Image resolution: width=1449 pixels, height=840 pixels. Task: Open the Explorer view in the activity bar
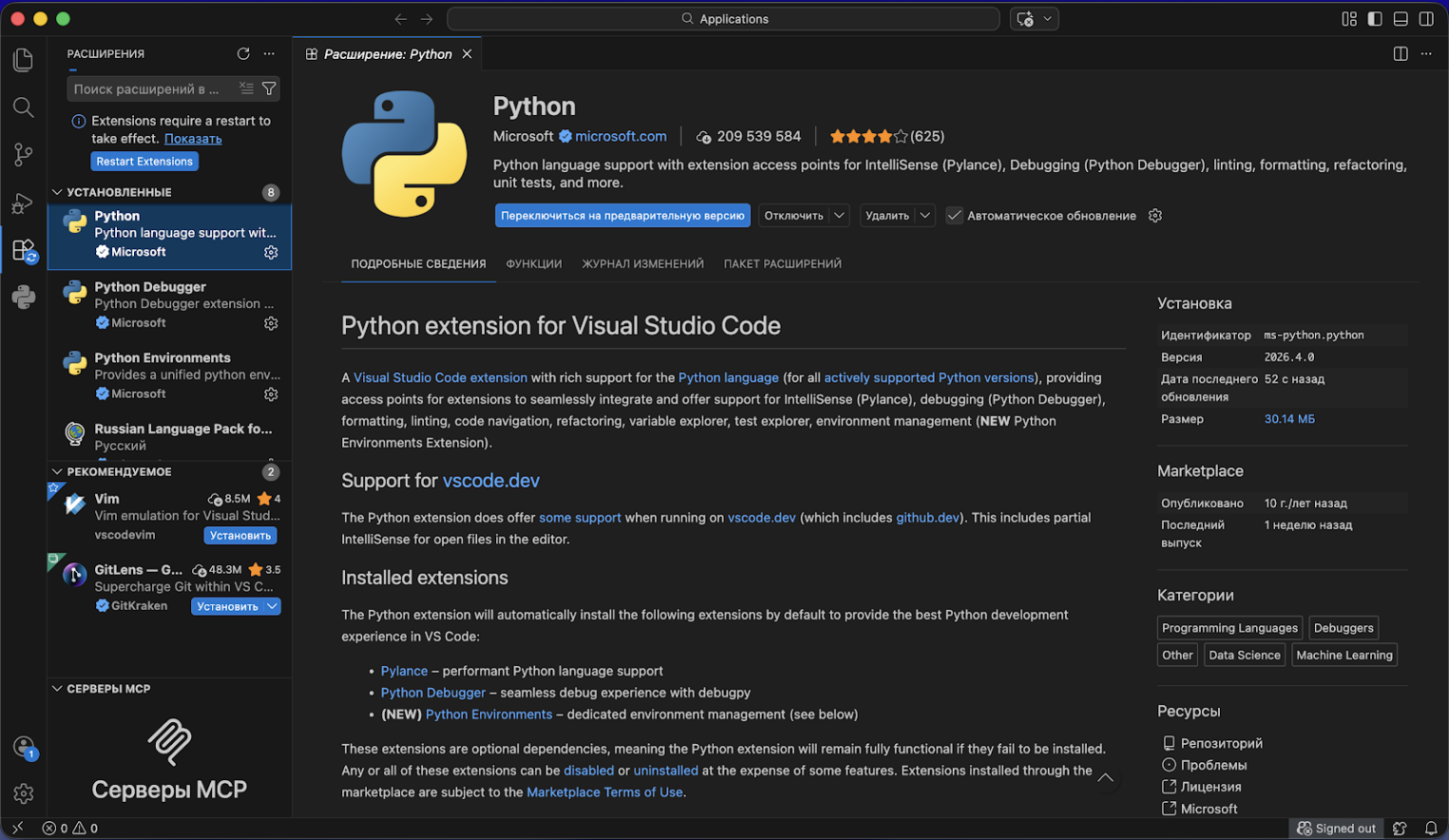[x=23, y=59]
